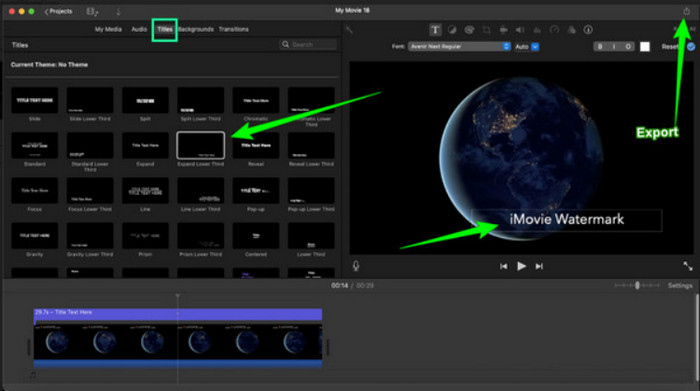Skip to previous clip
The height and width of the screenshot is (391, 700).
[x=504, y=266]
